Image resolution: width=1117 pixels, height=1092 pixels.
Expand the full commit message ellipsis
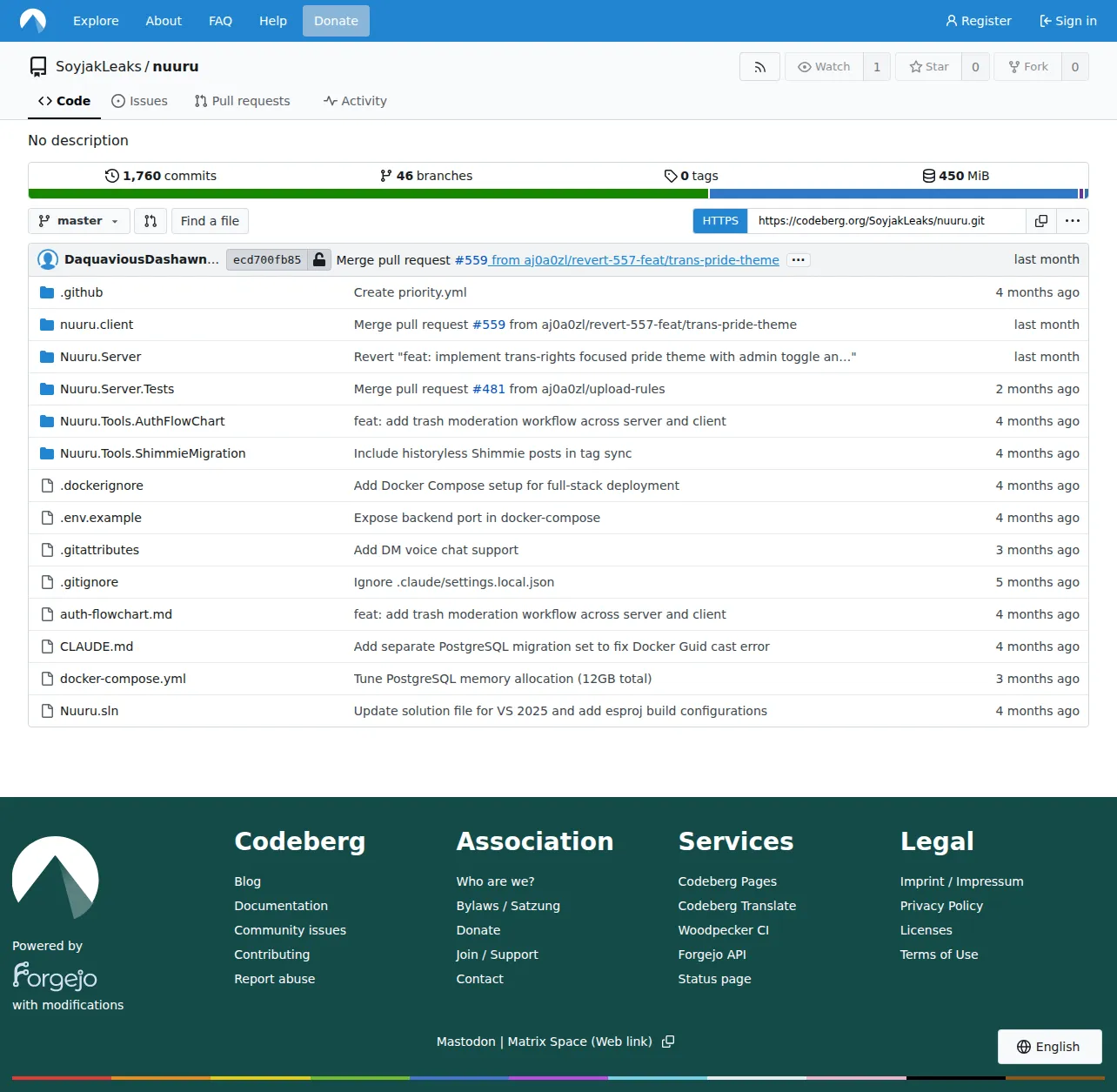point(799,260)
